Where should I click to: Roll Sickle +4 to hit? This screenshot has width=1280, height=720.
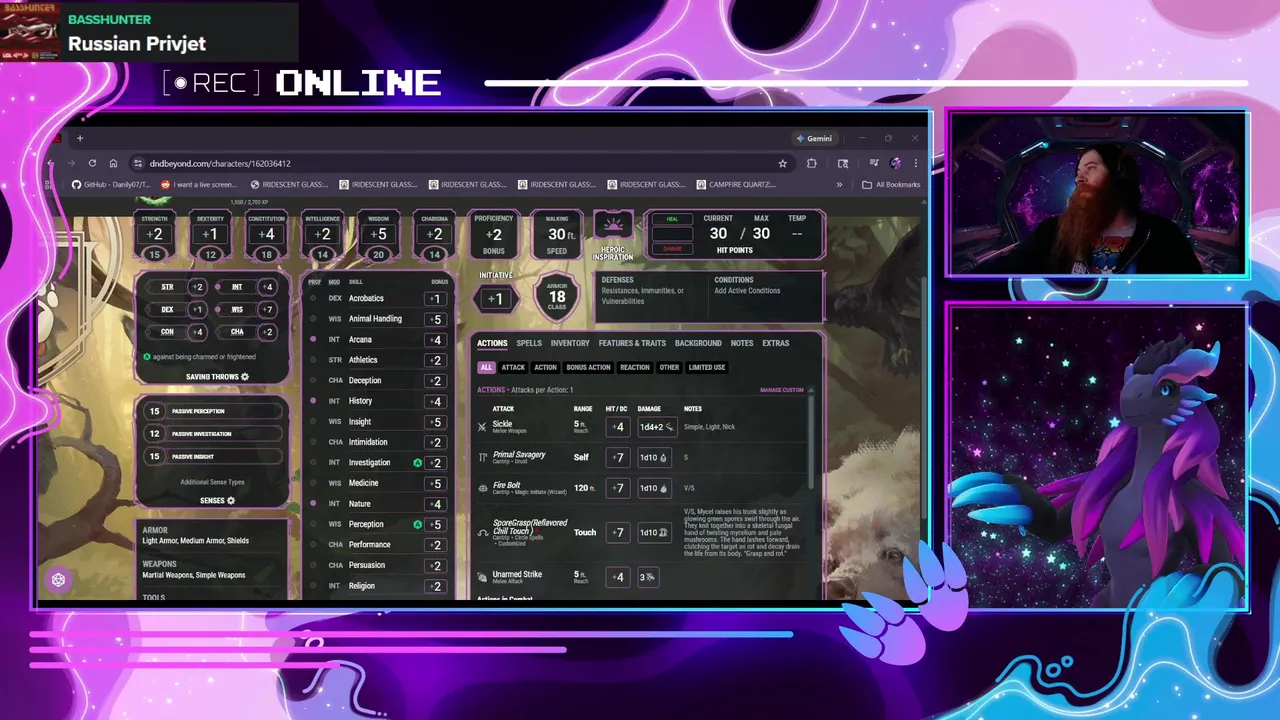pyautogui.click(x=618, y=427)
